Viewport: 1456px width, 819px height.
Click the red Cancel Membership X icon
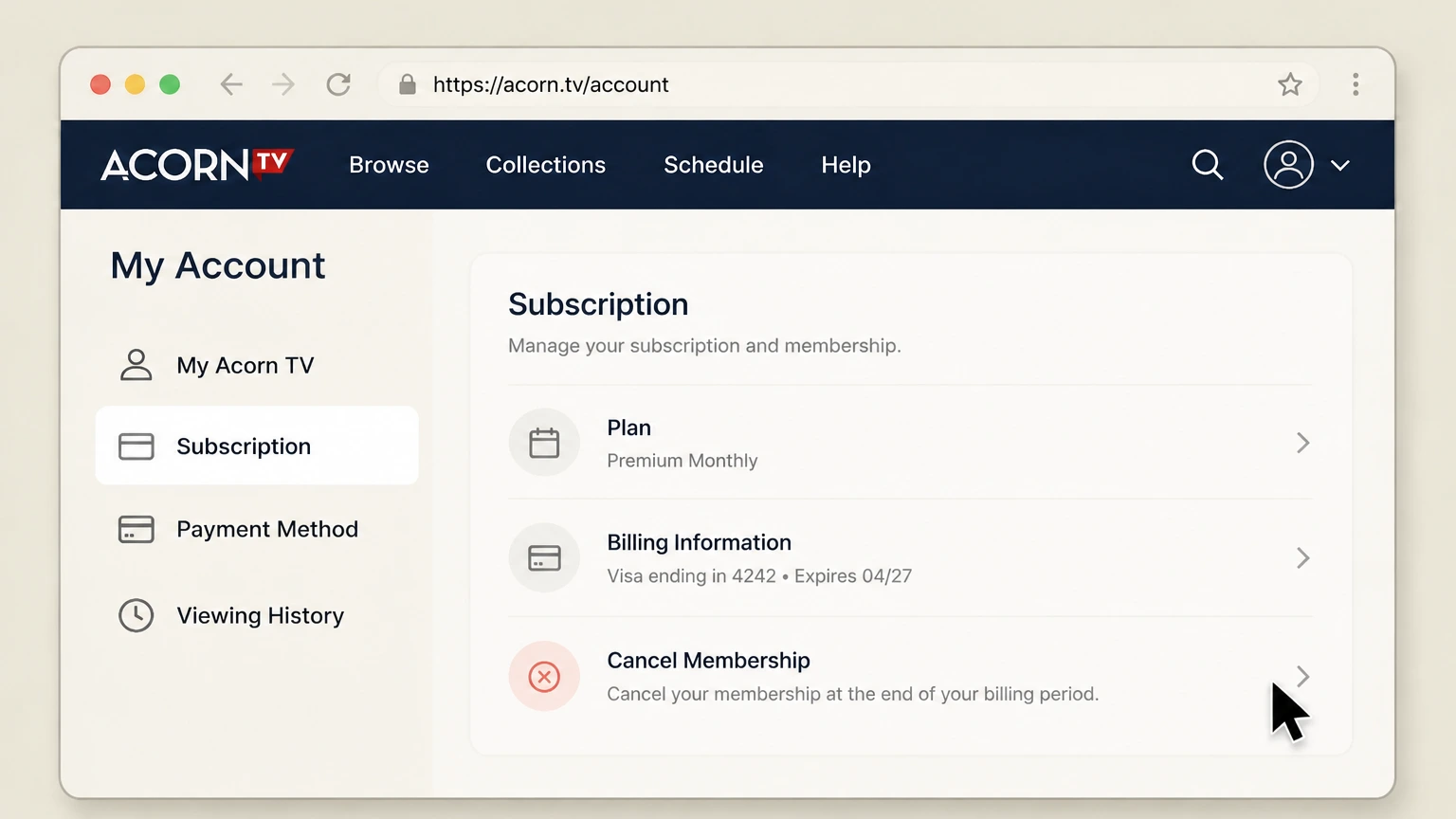544,677
